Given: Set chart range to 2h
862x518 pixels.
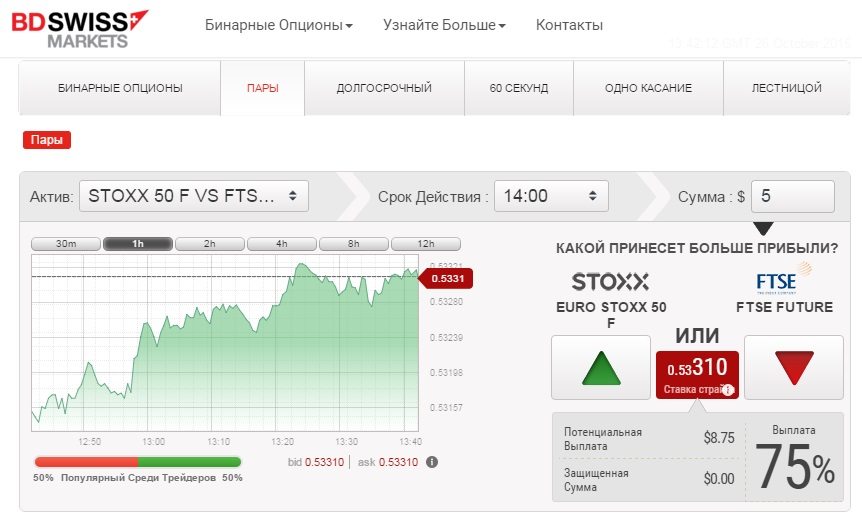Looking at the screenshot, I should [x=210, y=244].
